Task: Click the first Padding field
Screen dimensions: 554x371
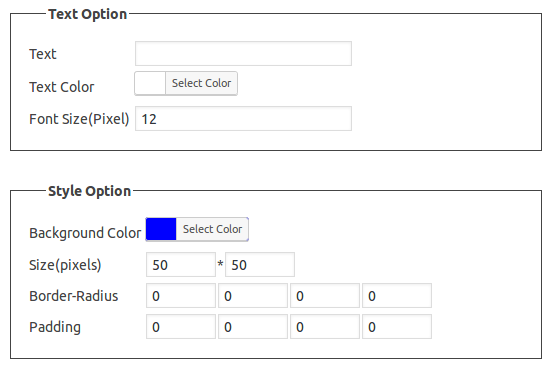Action: point(181,327)
